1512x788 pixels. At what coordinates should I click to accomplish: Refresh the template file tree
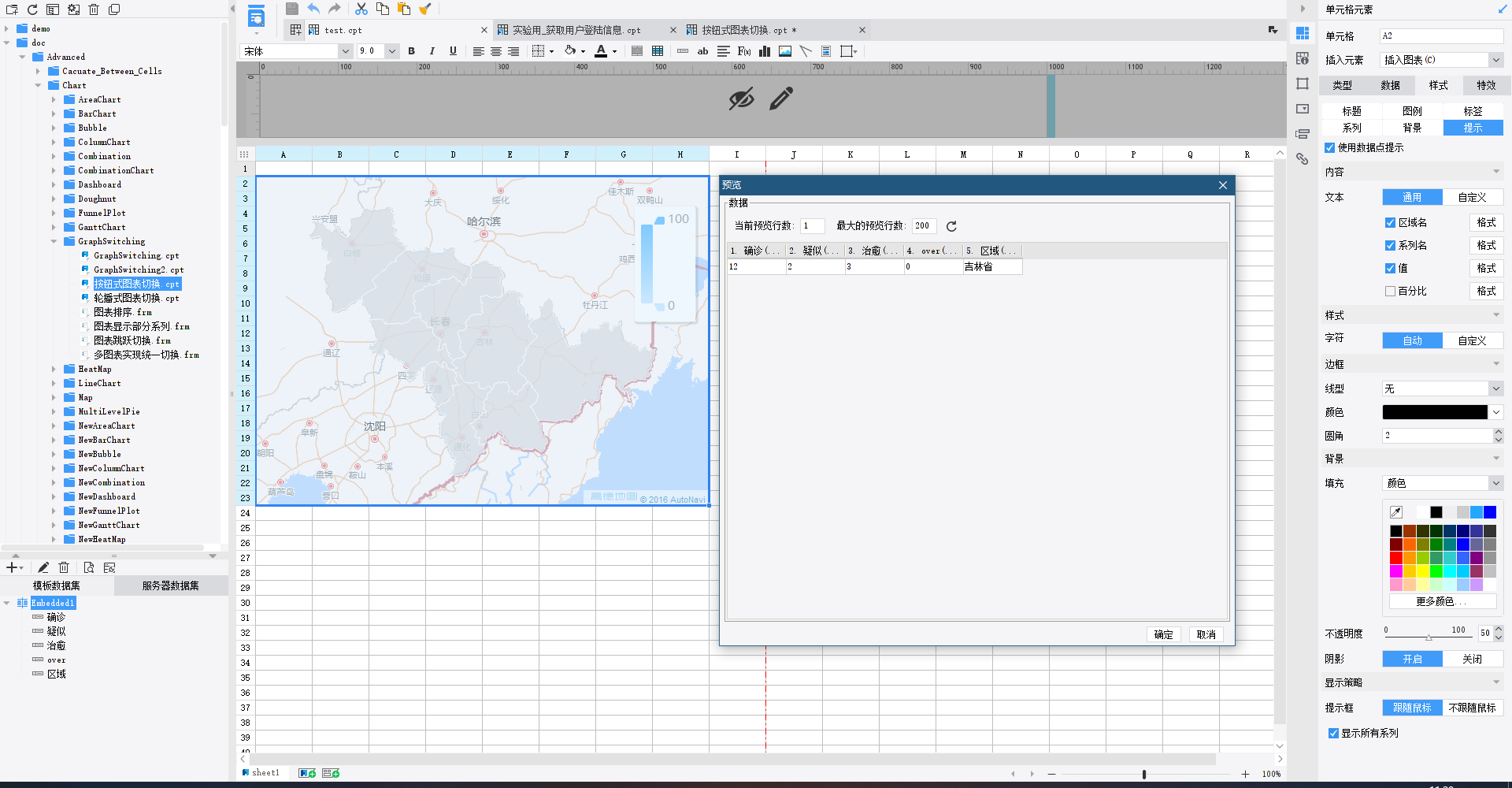(x=32, y=9)
